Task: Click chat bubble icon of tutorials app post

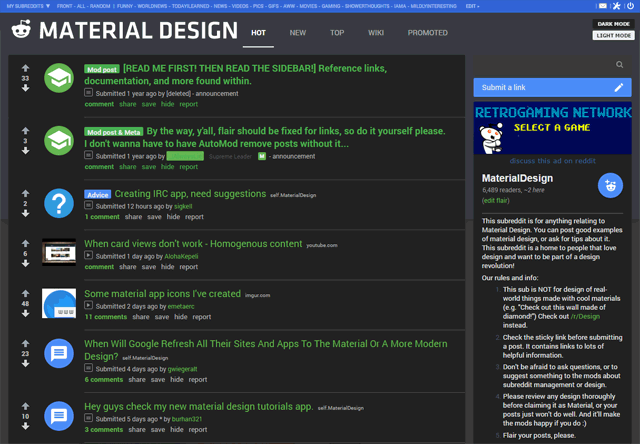Action: (59, 416)
